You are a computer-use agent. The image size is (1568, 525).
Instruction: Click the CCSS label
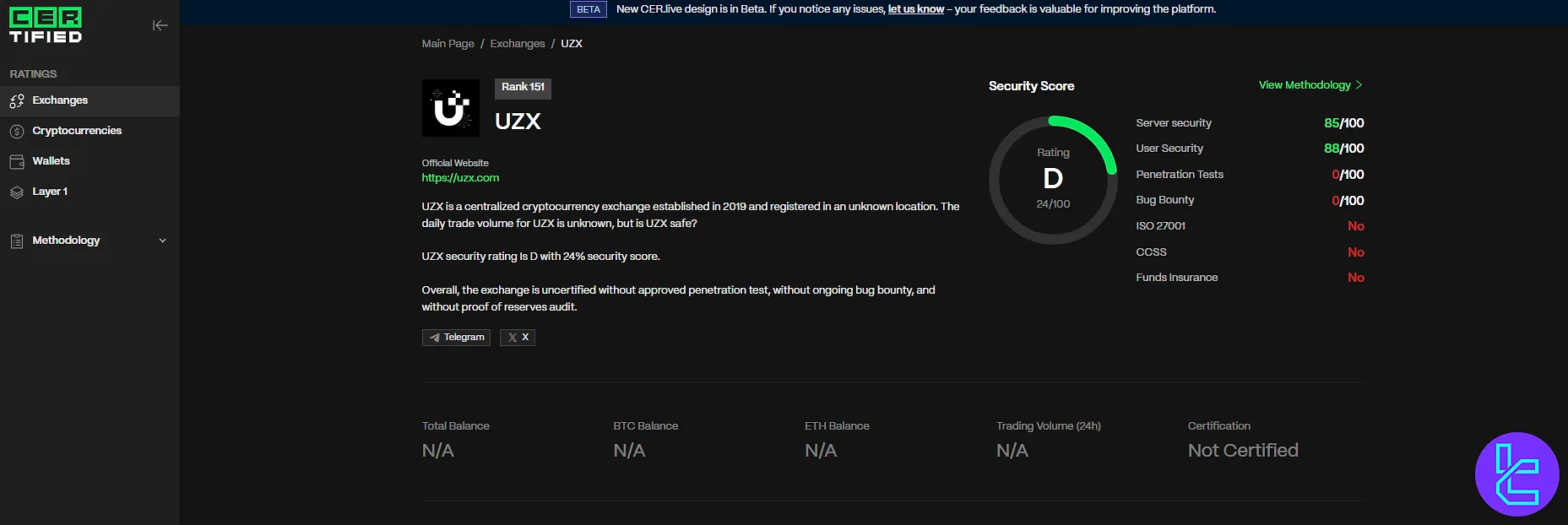click(x=1152, y=252)
